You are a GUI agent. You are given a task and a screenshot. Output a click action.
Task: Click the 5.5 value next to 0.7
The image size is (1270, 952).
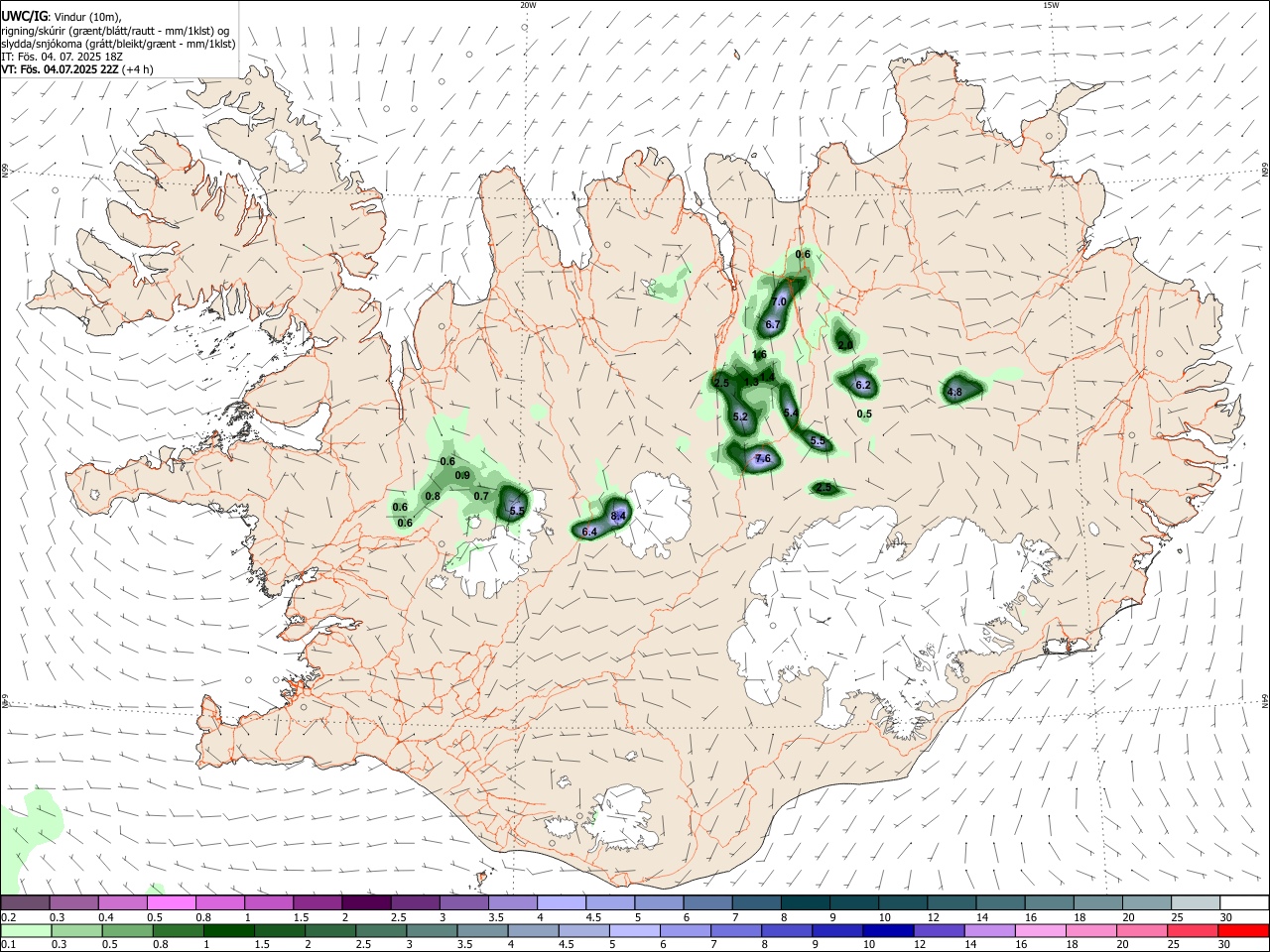tap(517, 511)
